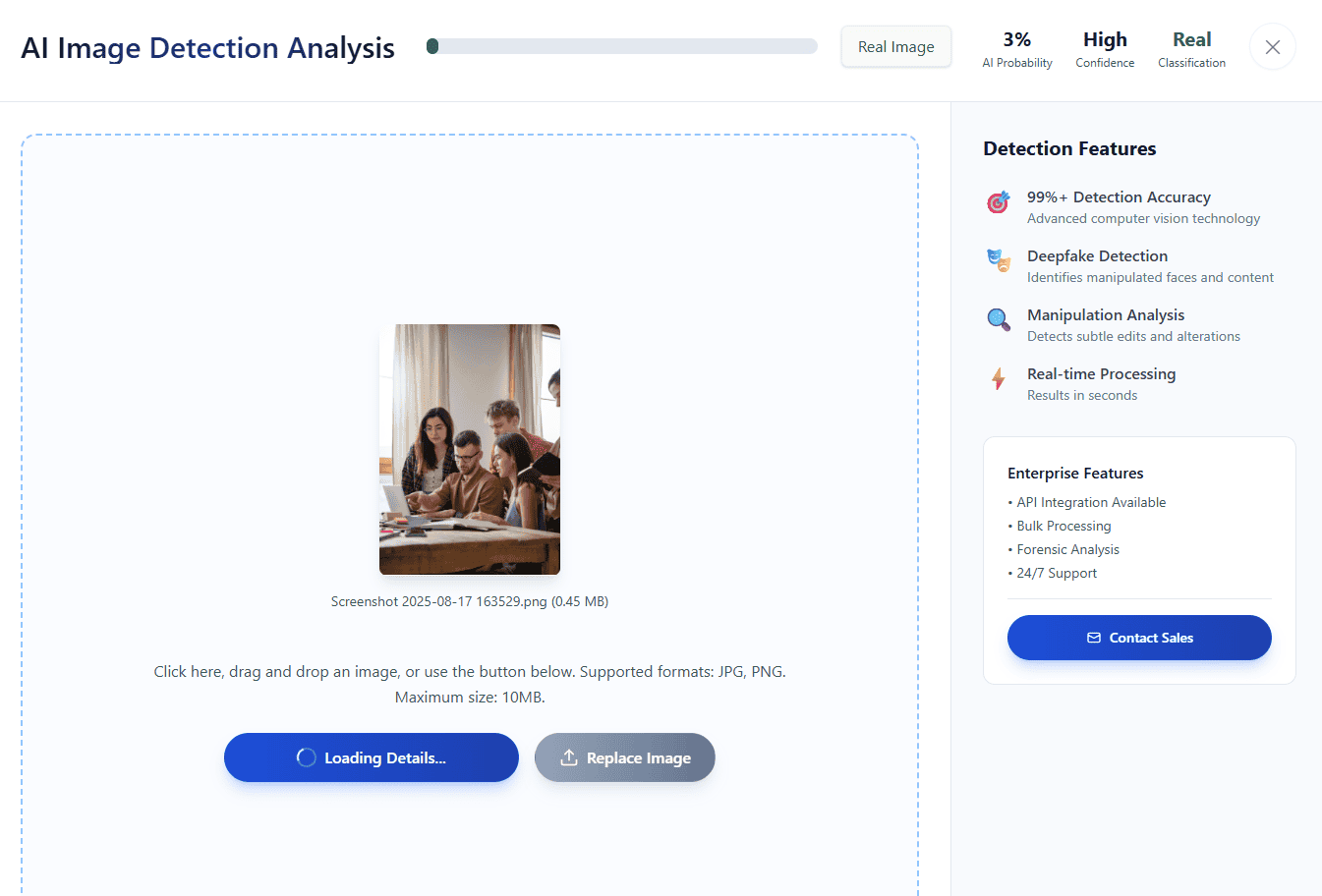Click the 'Results in seconds' text
This screenshot has height=896, width=1322.
pos(1082,396)
